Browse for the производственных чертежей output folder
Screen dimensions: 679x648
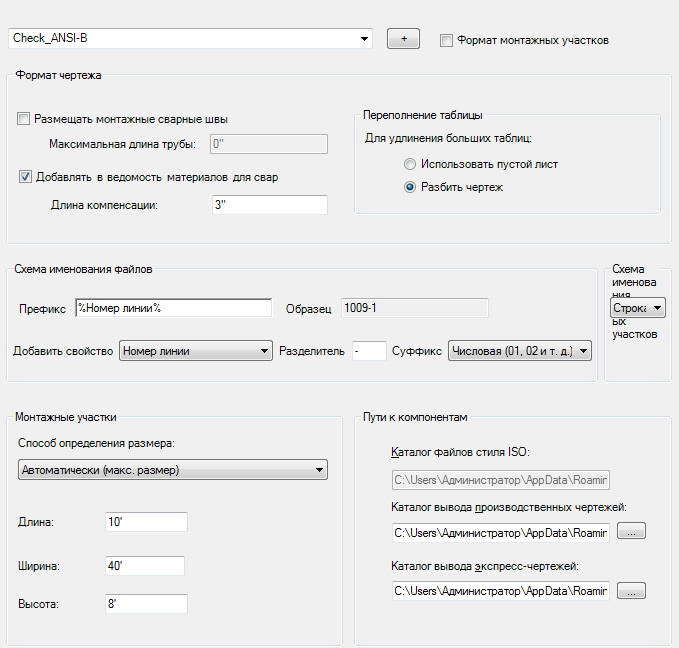pyautogui.click(x=631, y=532)
